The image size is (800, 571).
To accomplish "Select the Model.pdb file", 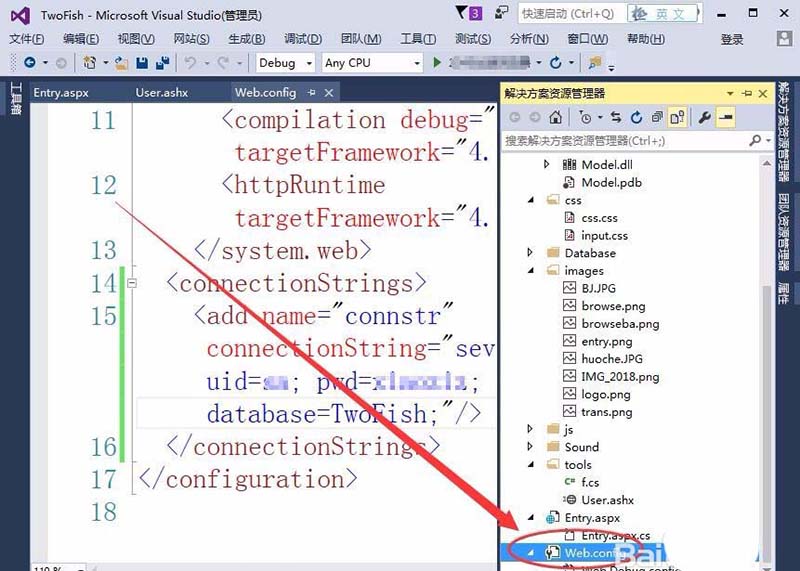I will (x=611, y=182).
